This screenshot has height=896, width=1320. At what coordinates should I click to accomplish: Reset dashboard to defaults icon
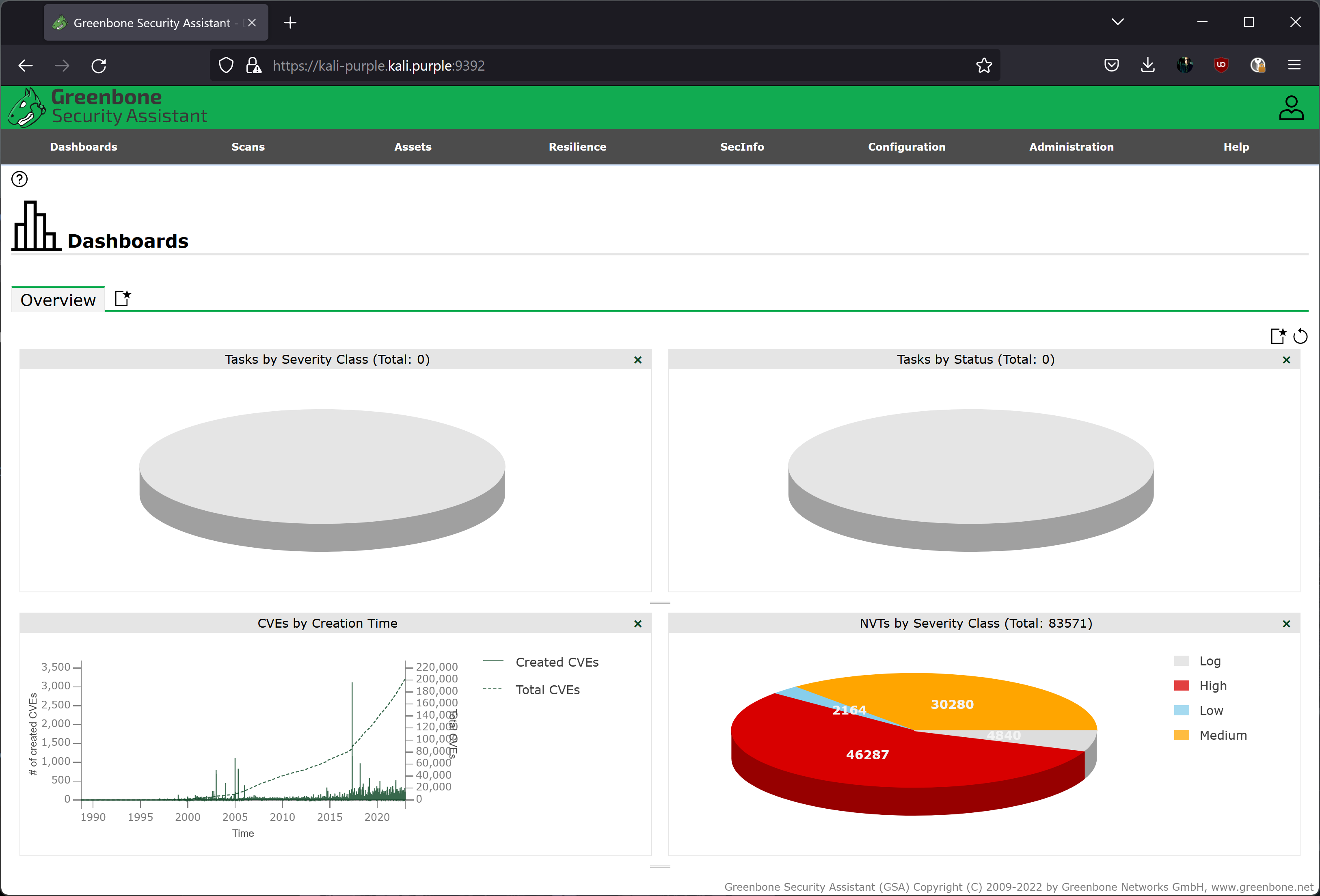(x=1300, y=337)
